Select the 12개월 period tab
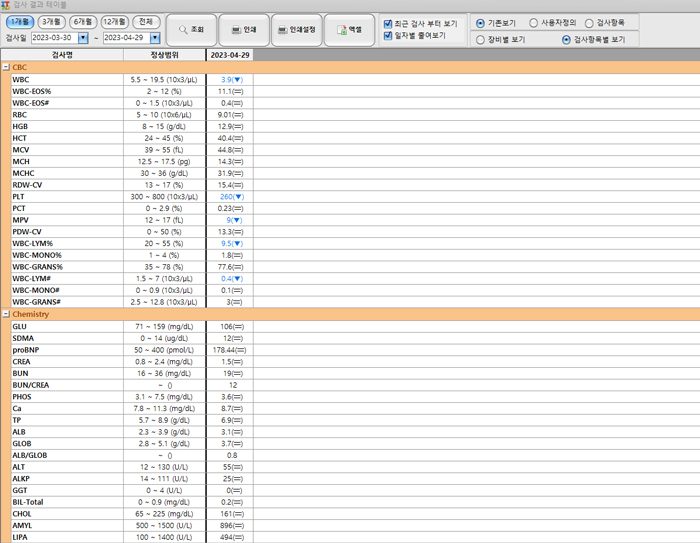This screenshot has width=700, height=543. 115,21
